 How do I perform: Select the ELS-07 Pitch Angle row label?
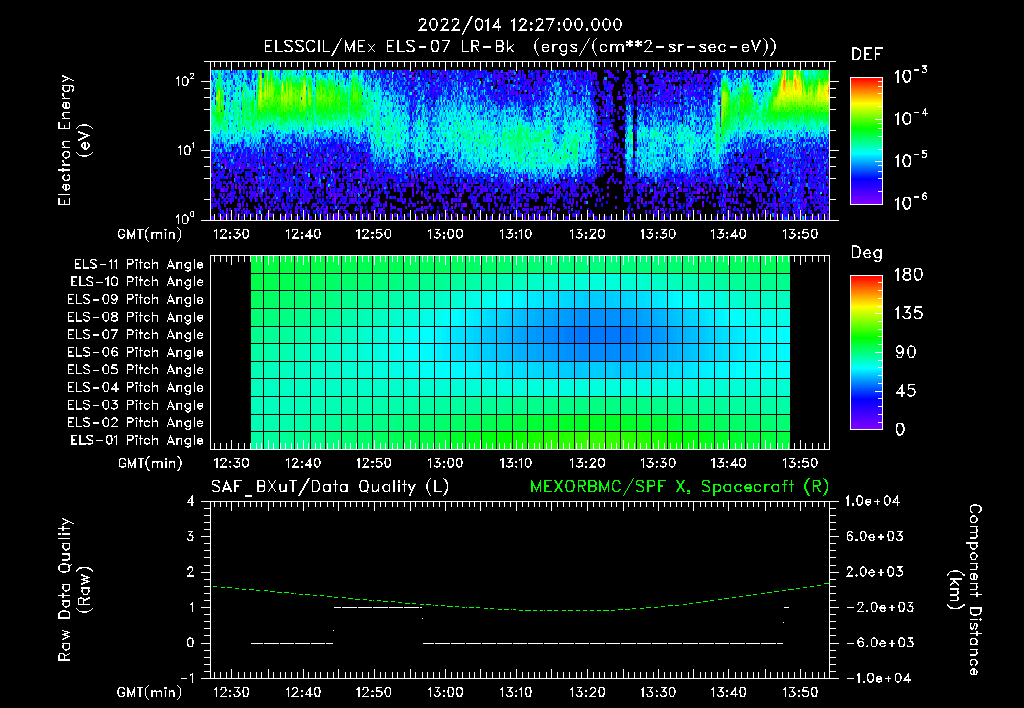point(136,334)
